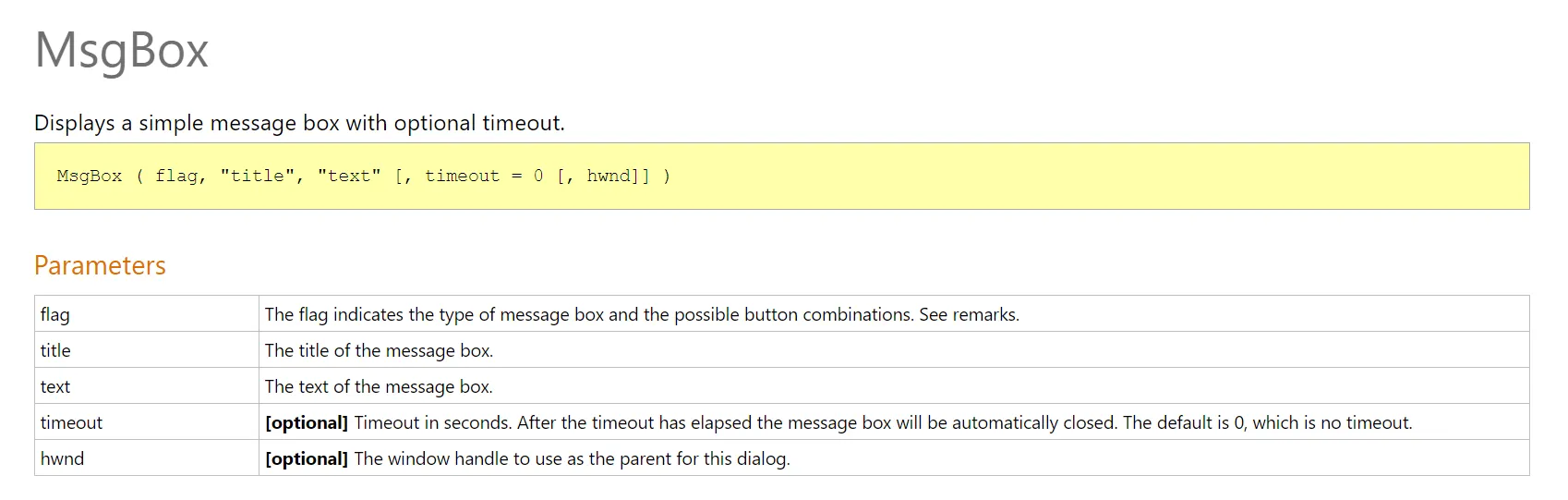Click the "text" argument in the syntax code
The image size is (1568, 500).
click(349, 176)
